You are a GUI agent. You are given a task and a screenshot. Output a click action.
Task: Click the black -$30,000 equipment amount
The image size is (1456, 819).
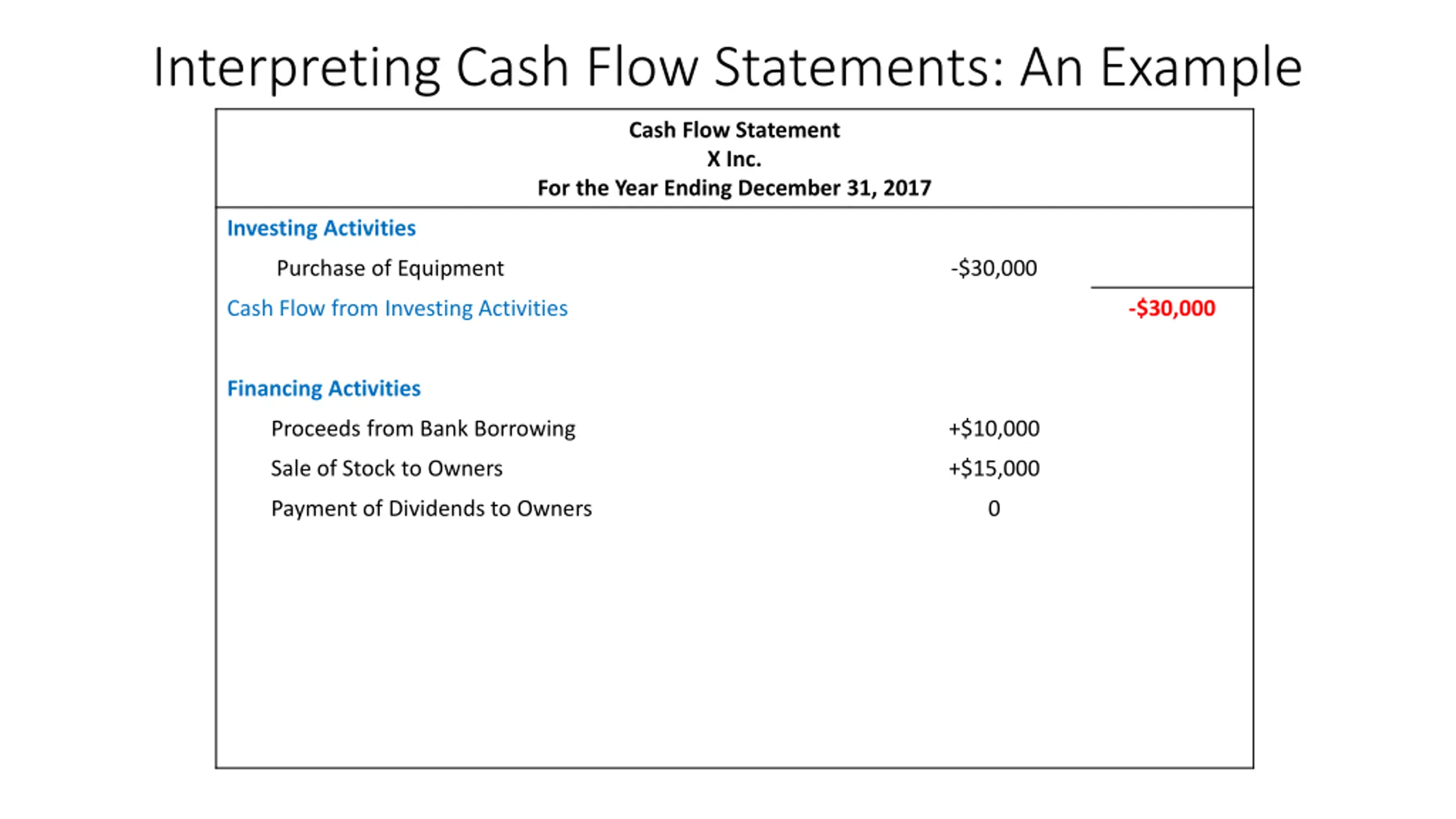pyautogui.click(x=994, y=268)
